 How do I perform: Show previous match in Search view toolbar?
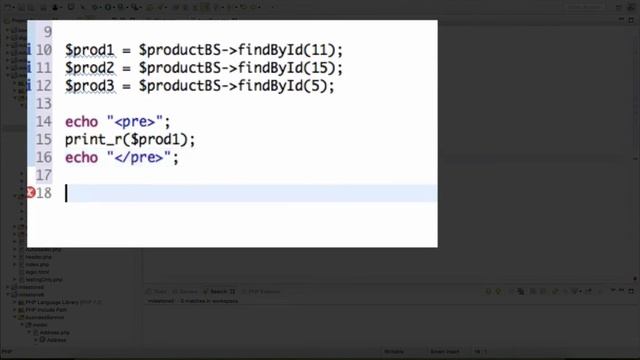tap(499, 291)
